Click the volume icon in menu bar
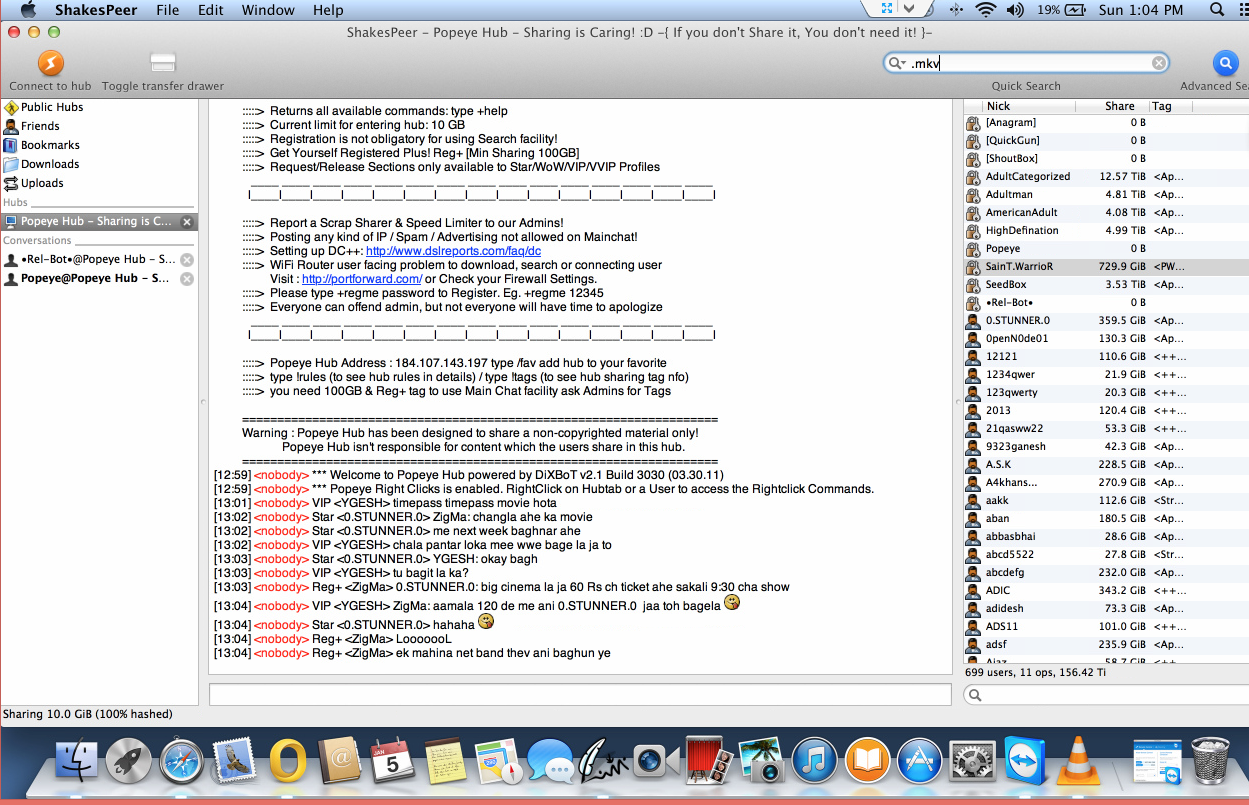Image resolution: width=1249 pixels, height=805 pixels. point(1016,10)
